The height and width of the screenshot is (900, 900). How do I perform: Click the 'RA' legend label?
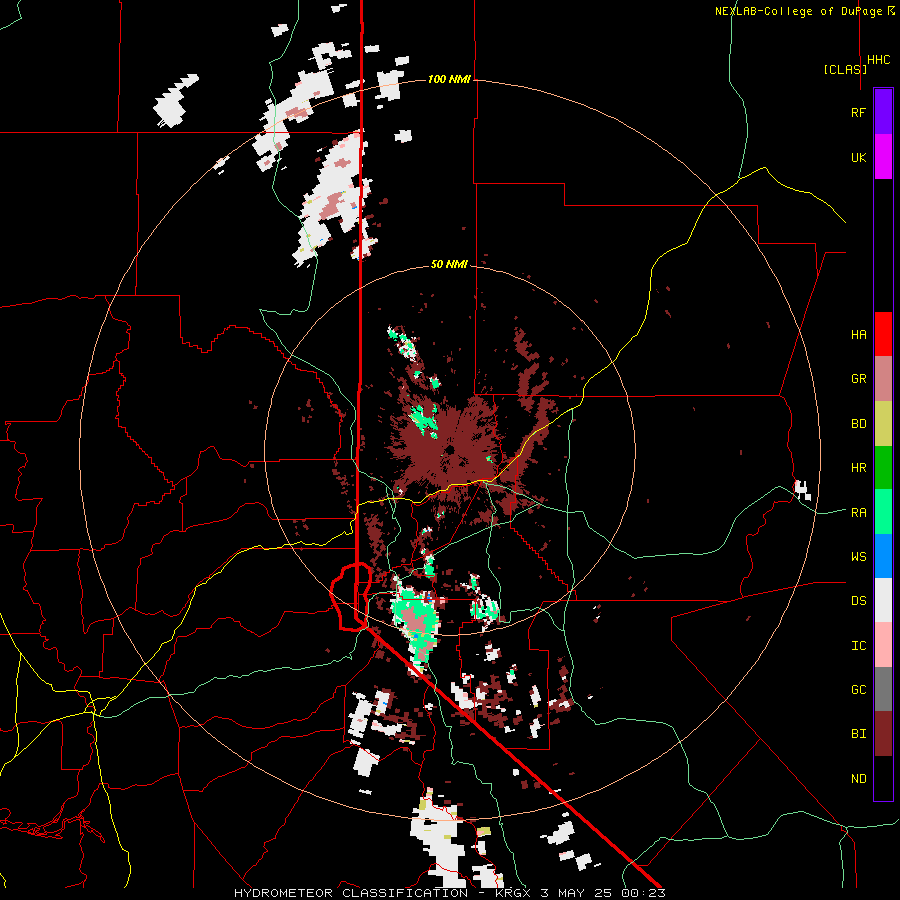click(858, 513)
